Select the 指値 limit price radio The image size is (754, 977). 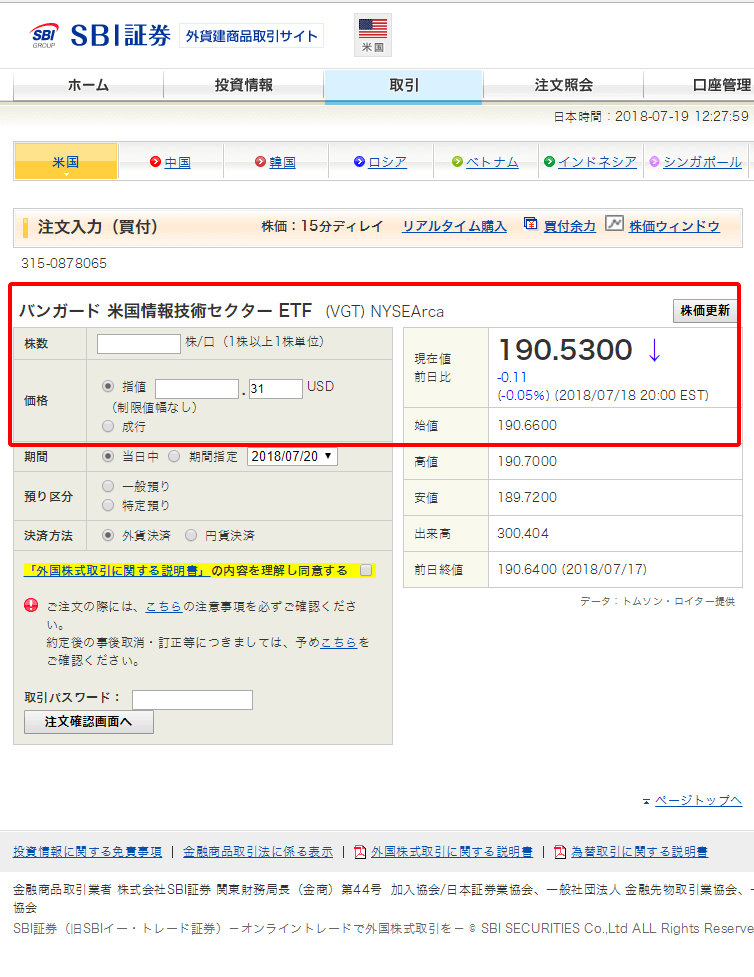[108, 386]
